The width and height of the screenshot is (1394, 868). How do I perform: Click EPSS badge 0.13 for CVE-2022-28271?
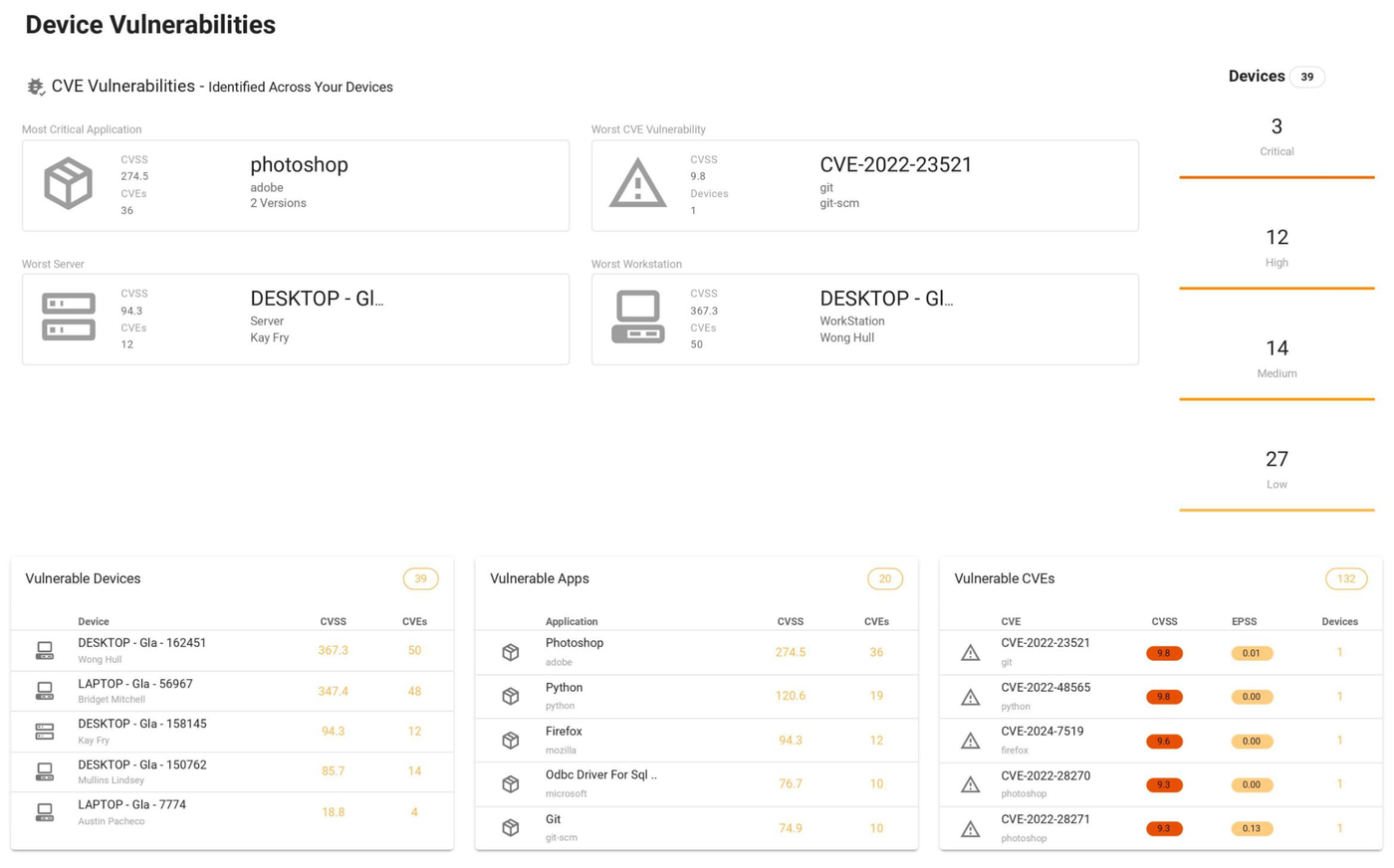click(1252, 828)
